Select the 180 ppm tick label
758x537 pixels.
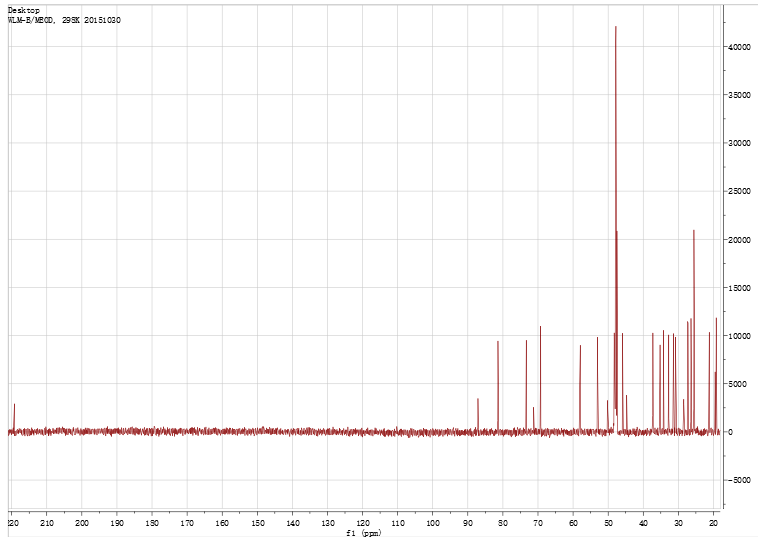pos(152,523)
